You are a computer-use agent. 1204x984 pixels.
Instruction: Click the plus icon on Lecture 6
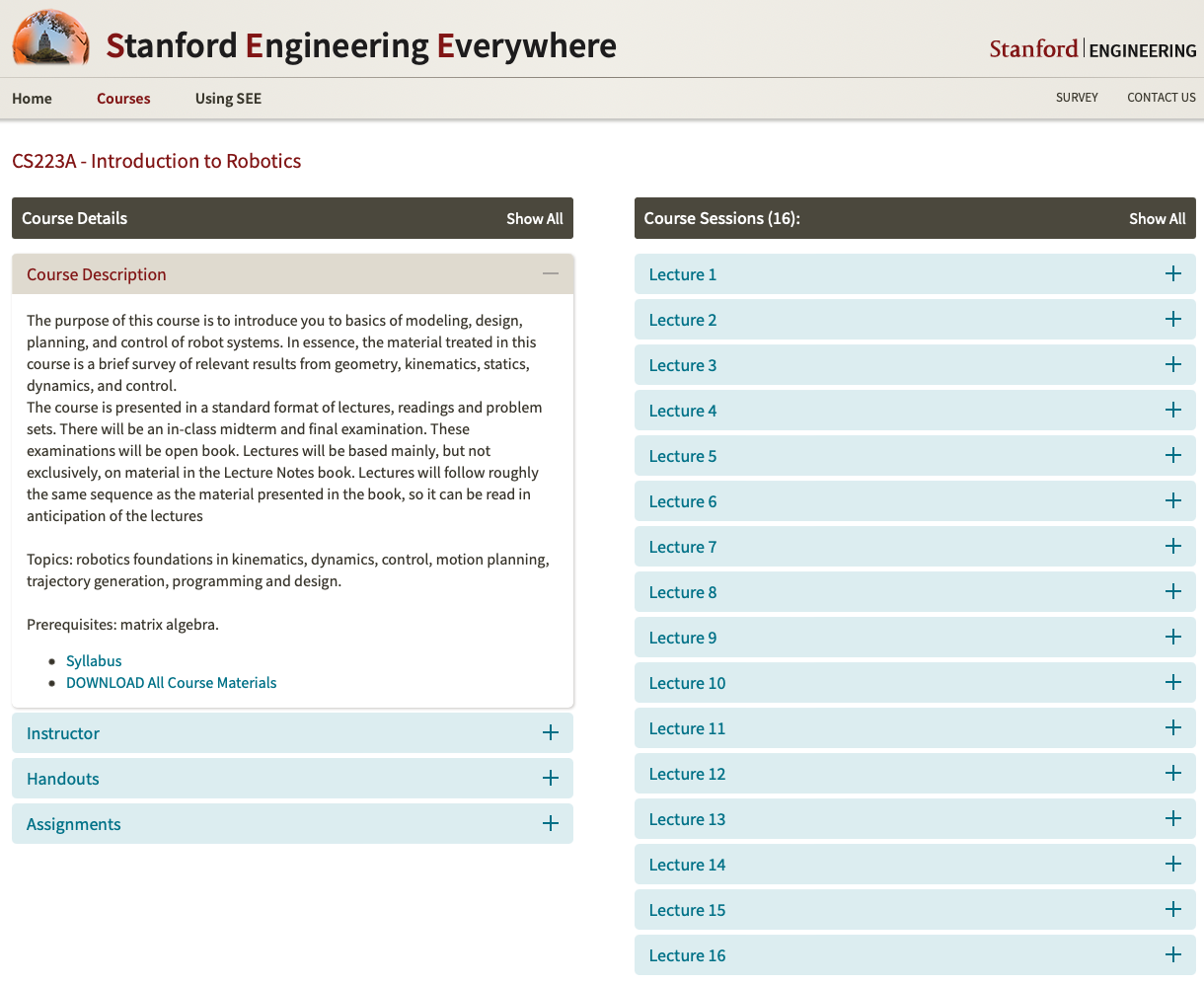1173,500
